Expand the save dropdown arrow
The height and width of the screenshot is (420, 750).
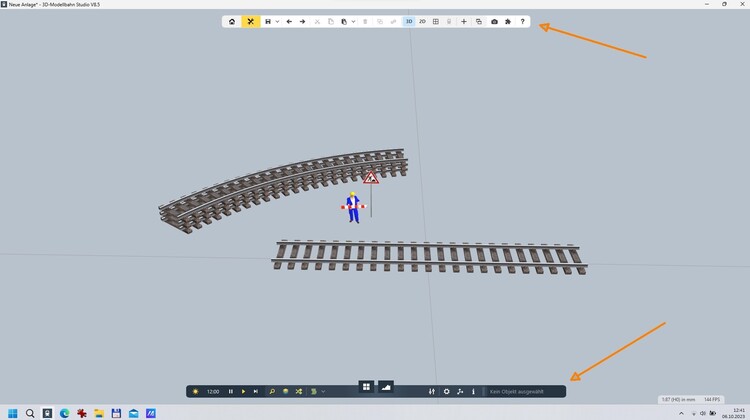coord(277,21)
